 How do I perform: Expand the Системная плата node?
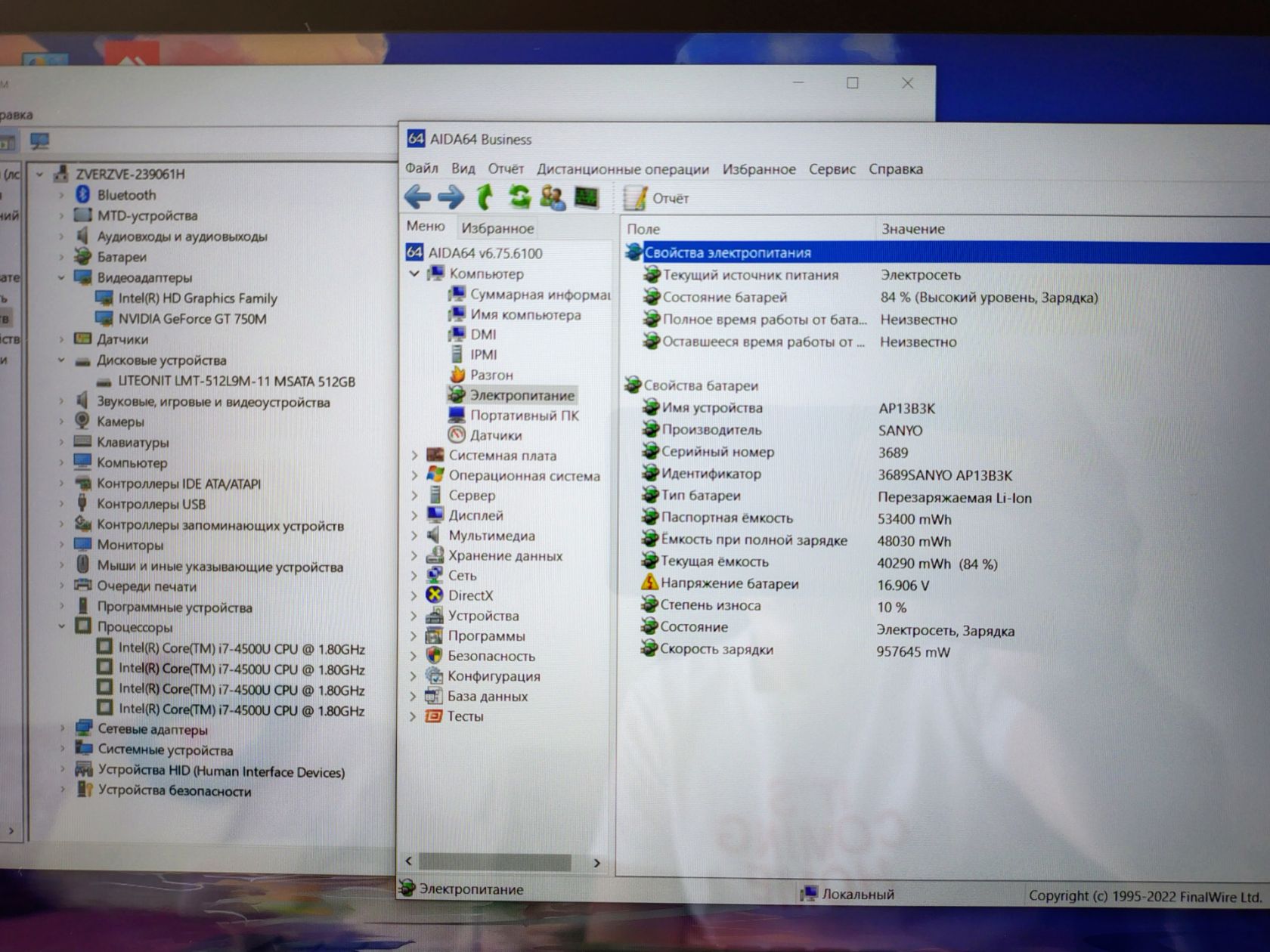414,456
